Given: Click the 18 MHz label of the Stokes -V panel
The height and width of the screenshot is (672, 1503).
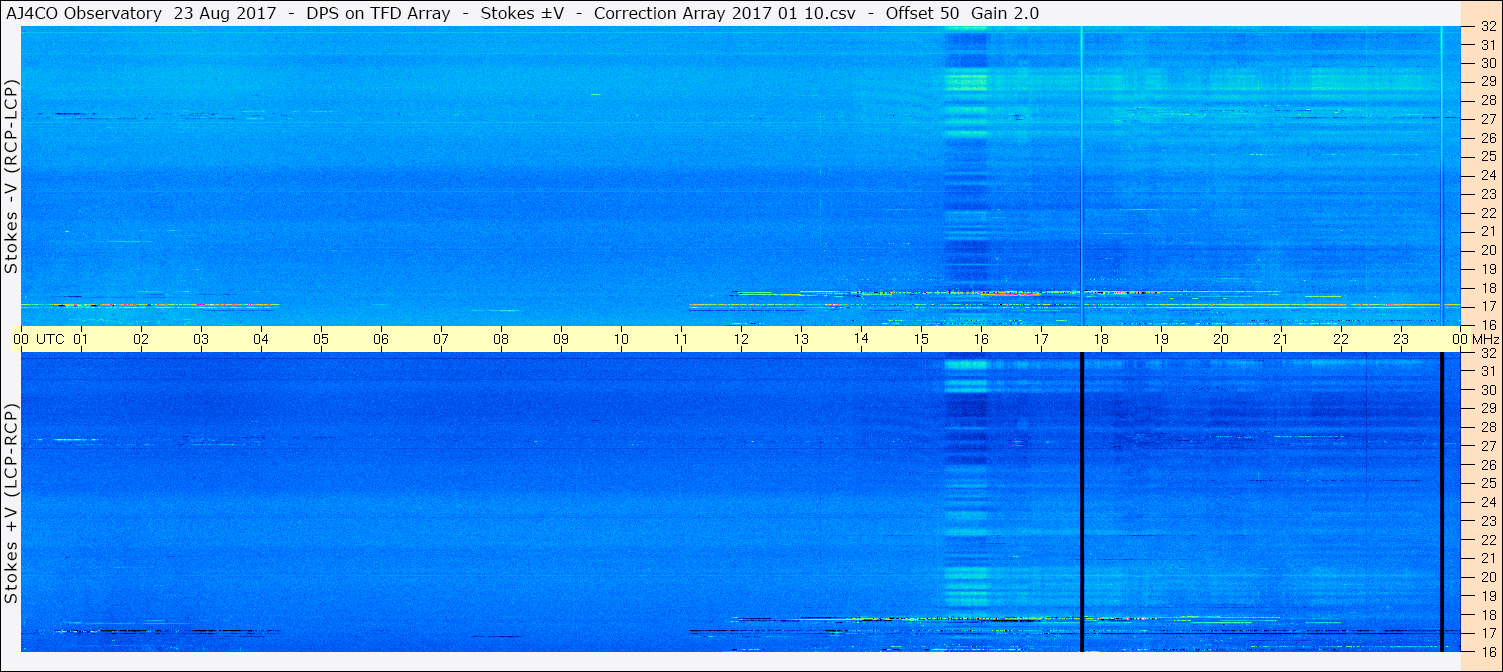Looking at the screenshot, I should 1487,288.
